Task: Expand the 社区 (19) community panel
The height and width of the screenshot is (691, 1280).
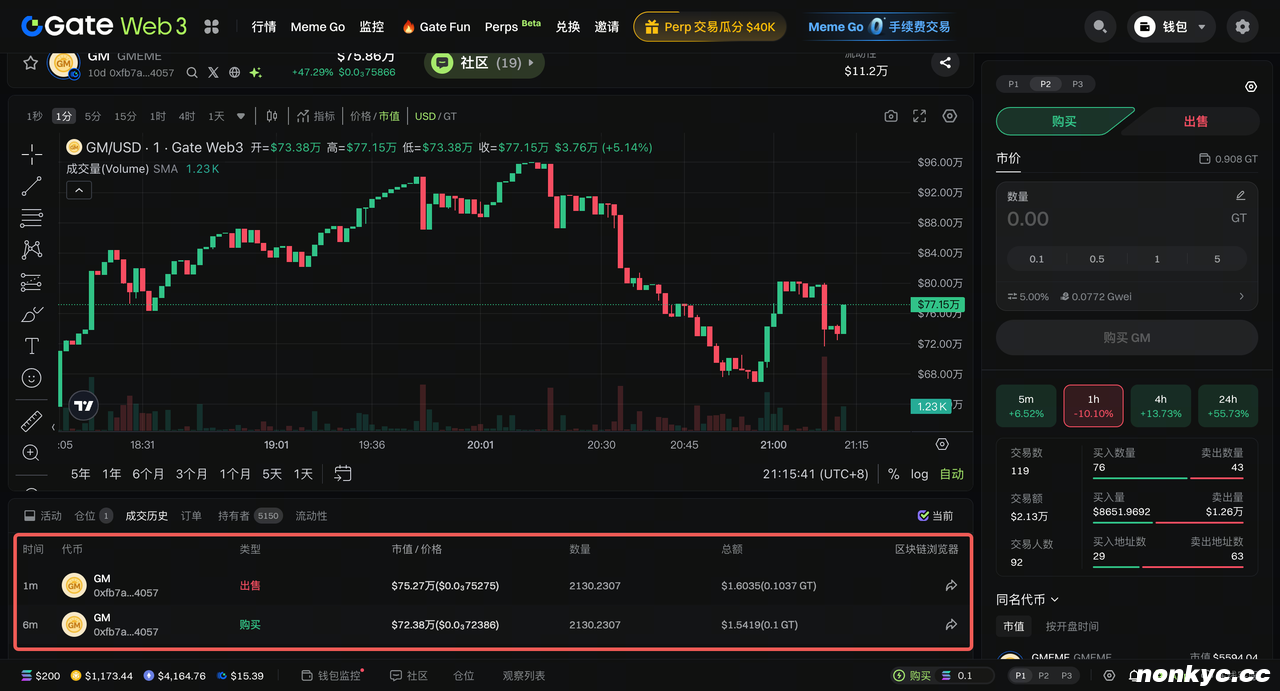Action: [x=484, y=63]
